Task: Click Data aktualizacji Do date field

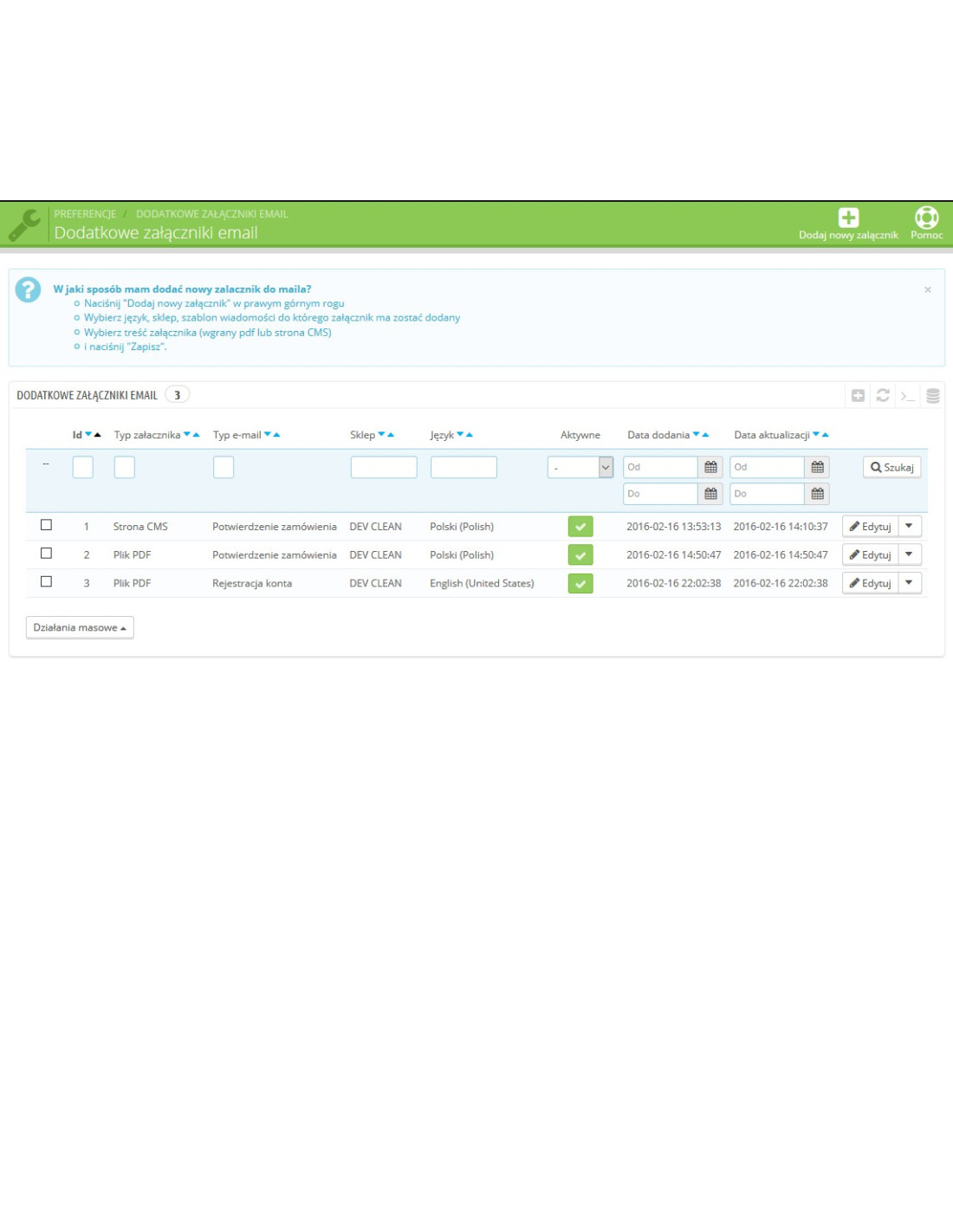Action: coord(767,494)
